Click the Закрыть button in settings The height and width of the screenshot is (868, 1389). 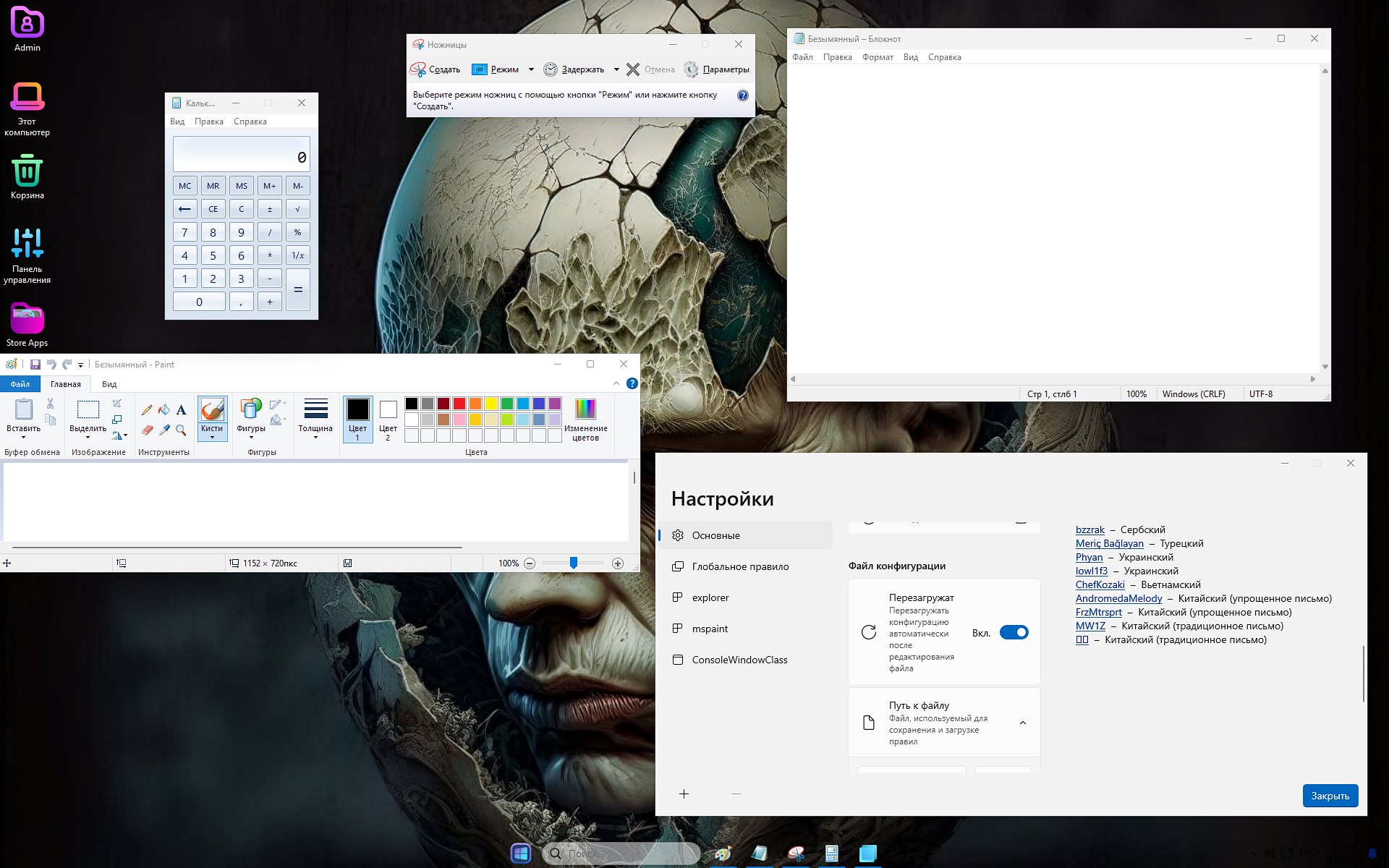click(x=1330, y=796)
